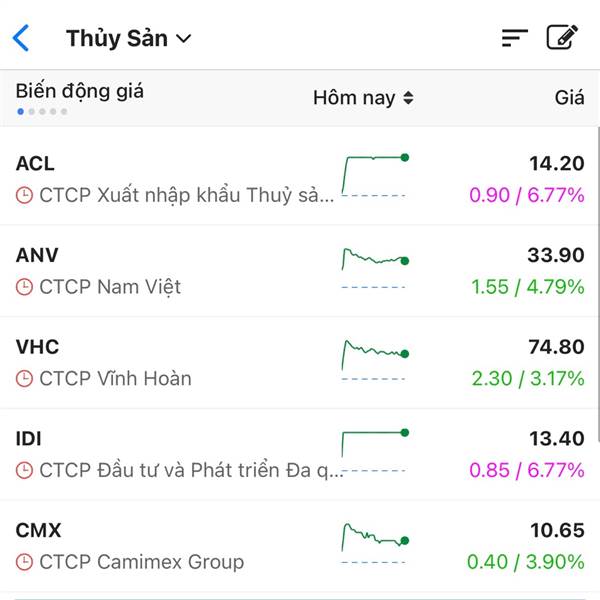Tap the clock icon under IDI ticker
The image size is (600, 600).
[24, 470]
